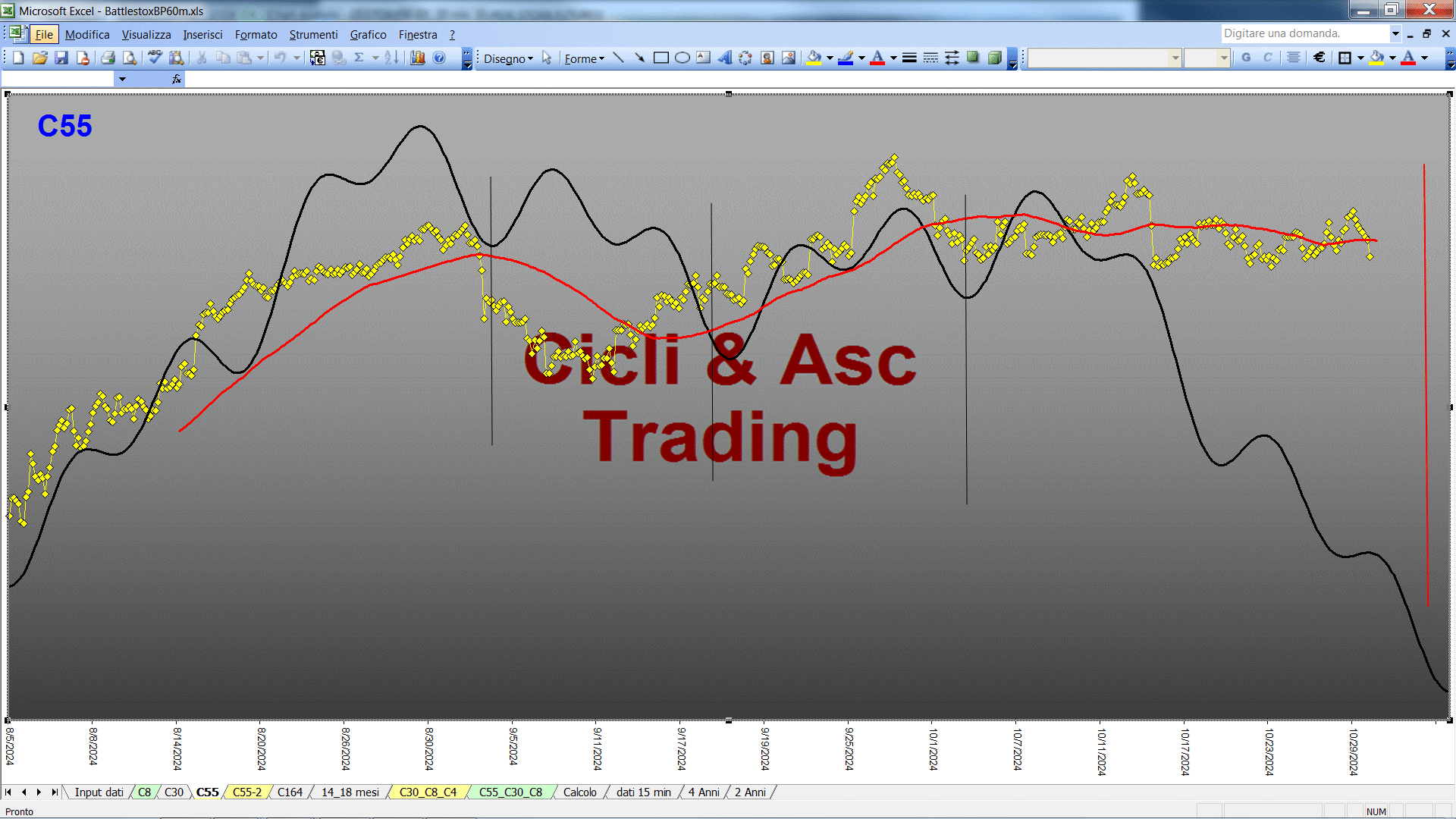Switch to the Input dati sheet tab
The image size is (1456, 819).
coord(99,792)
